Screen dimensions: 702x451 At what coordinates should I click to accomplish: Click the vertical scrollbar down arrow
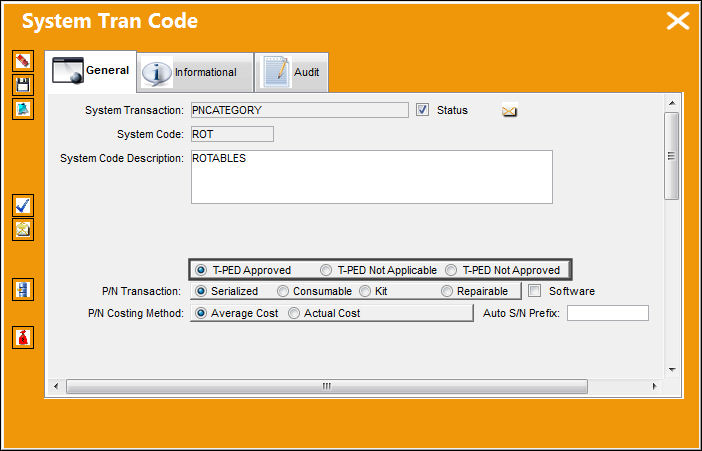672,370
